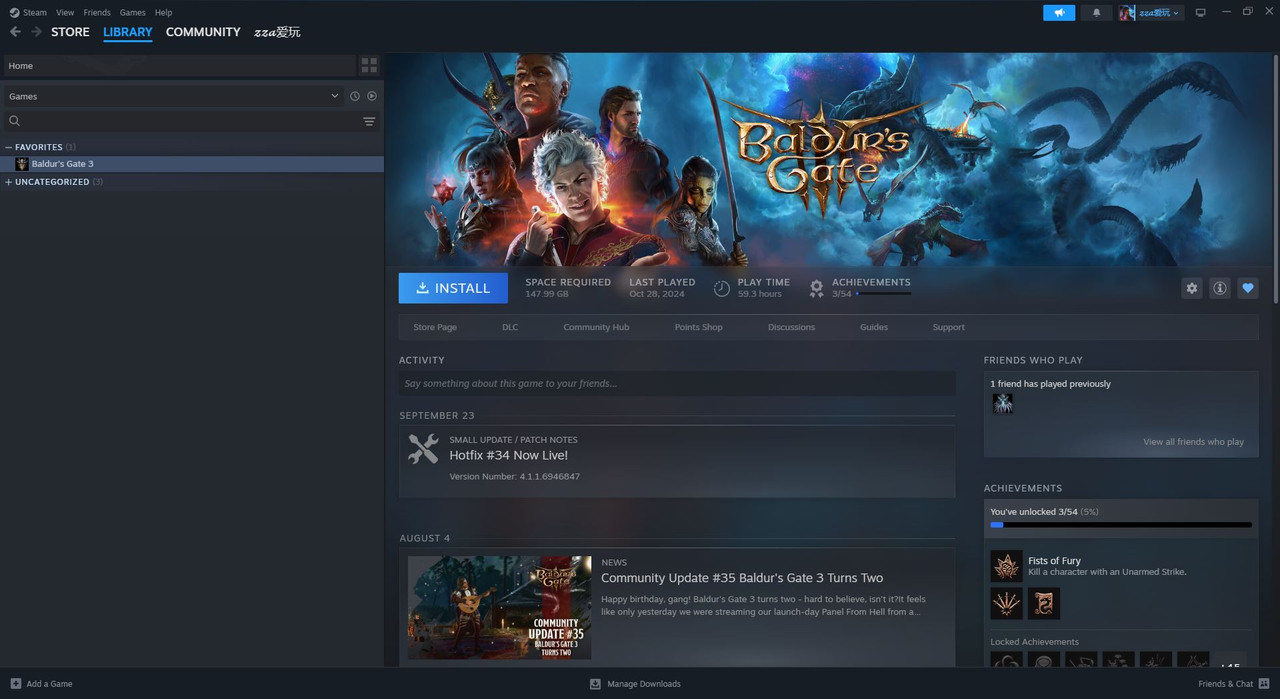Open the zza profile tab

click(277, 32)
